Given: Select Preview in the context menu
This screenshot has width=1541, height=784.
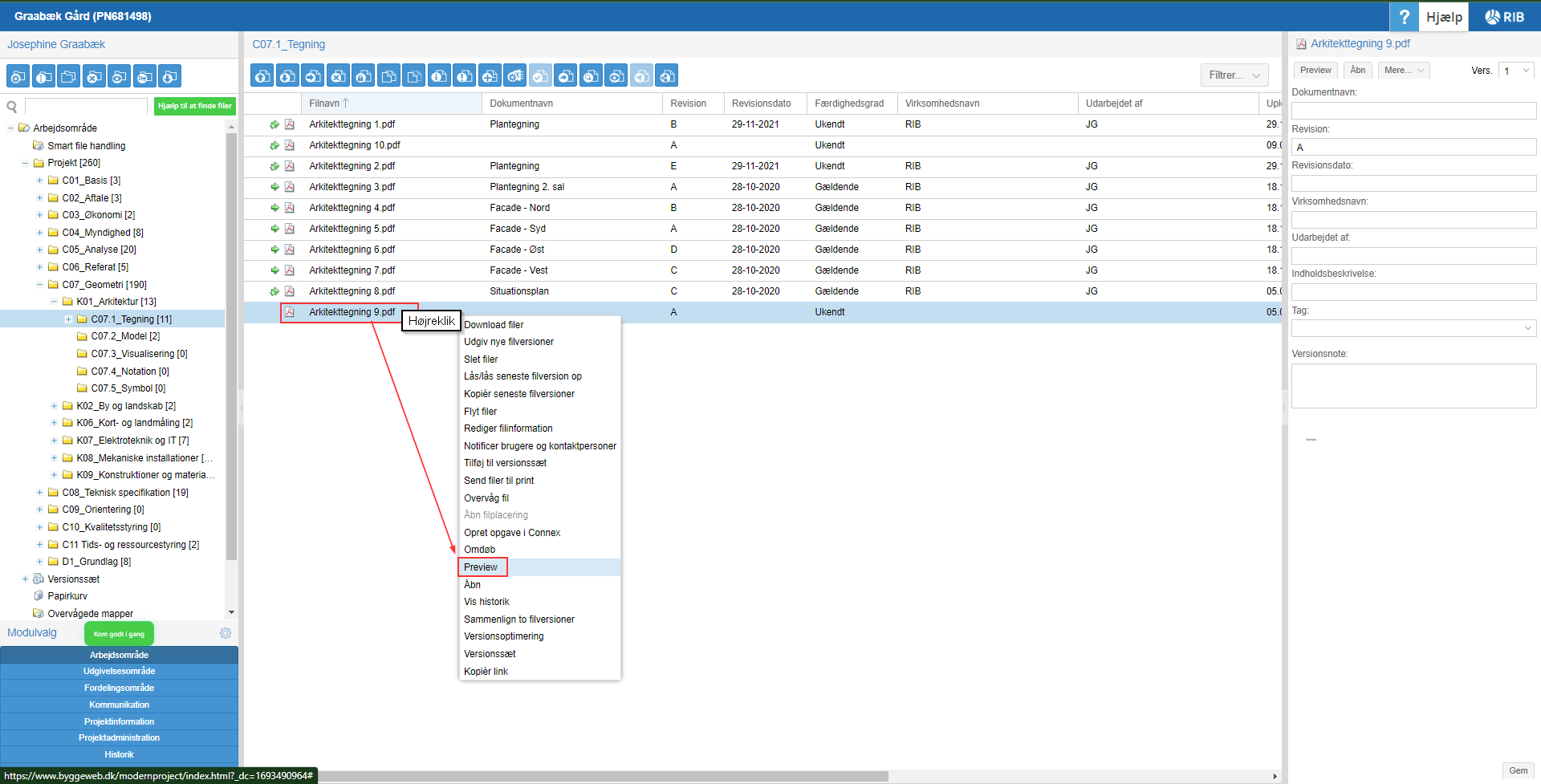Looking at the screenshot, I should pos(481,567).
